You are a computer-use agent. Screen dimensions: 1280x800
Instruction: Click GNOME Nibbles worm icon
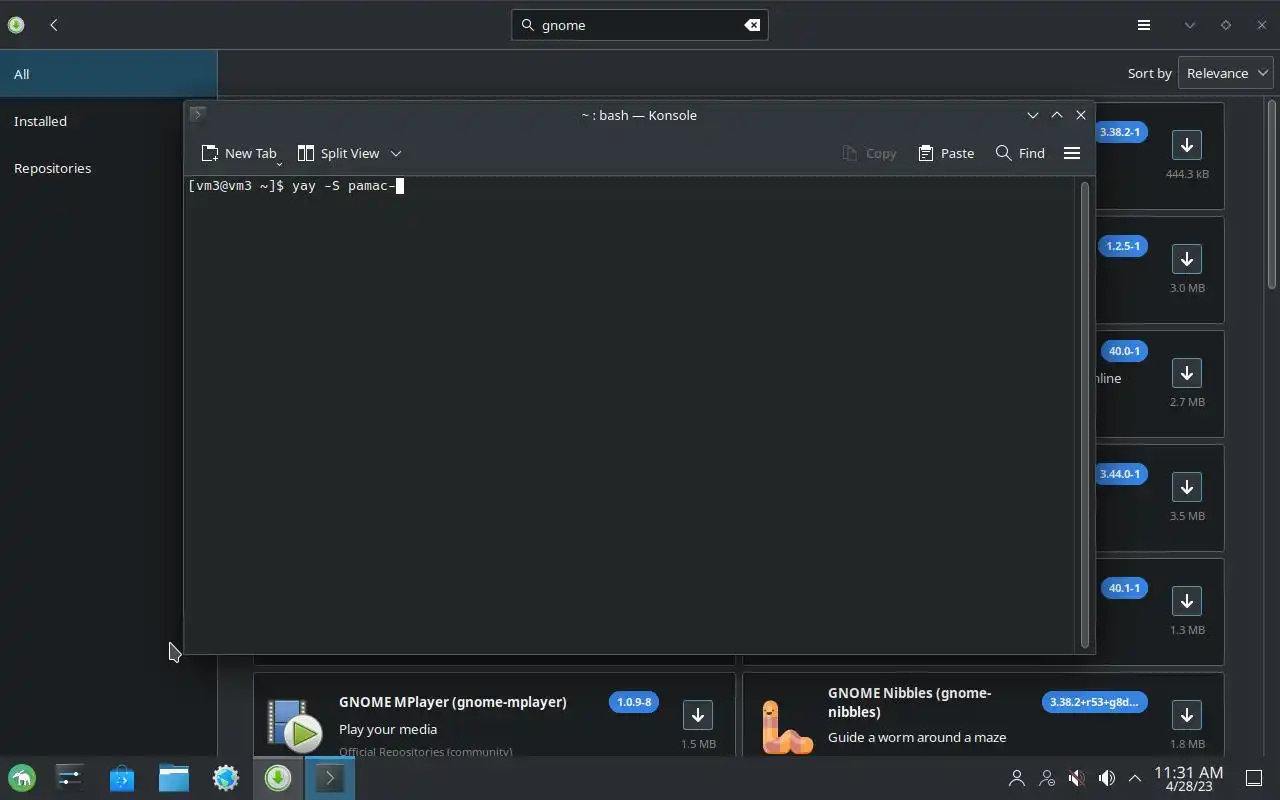[787, 726]
